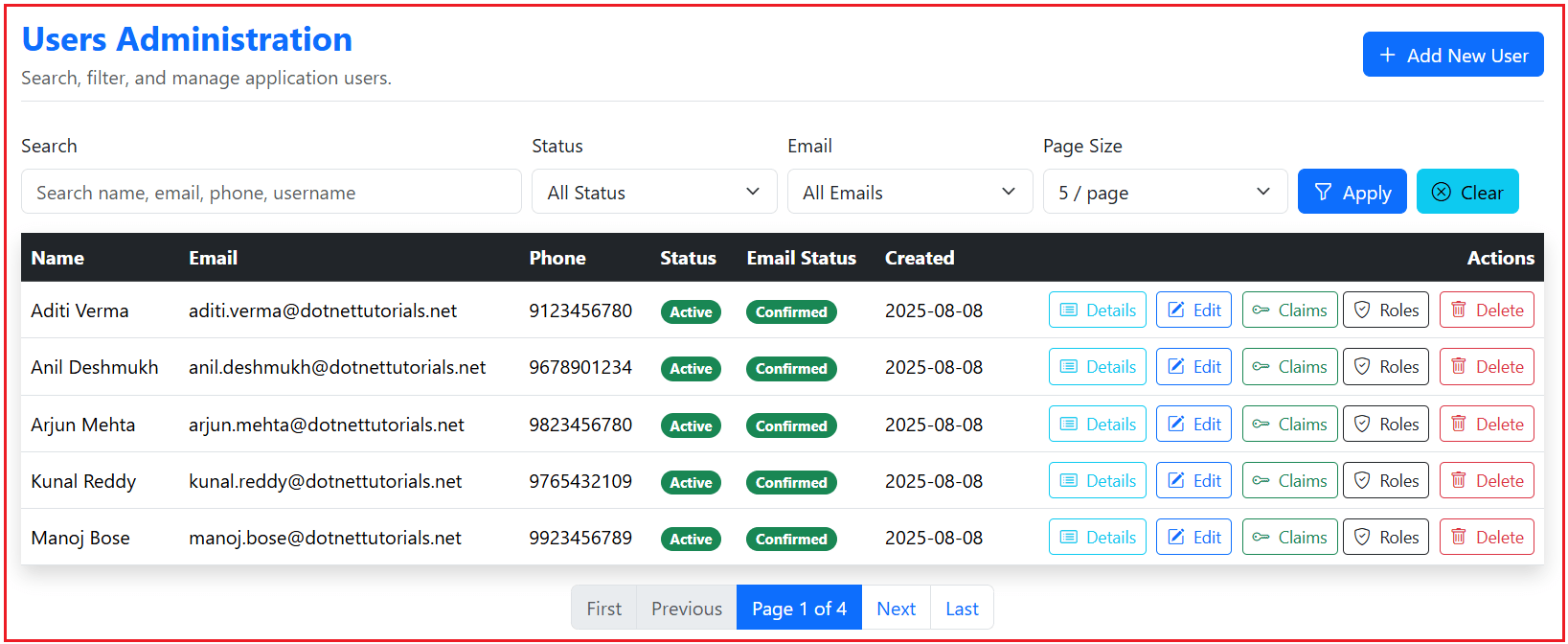Image resolution: width=1568 pixels, height=644 pixels.
Task: Click the Created column header
Action: pos(920,258)
